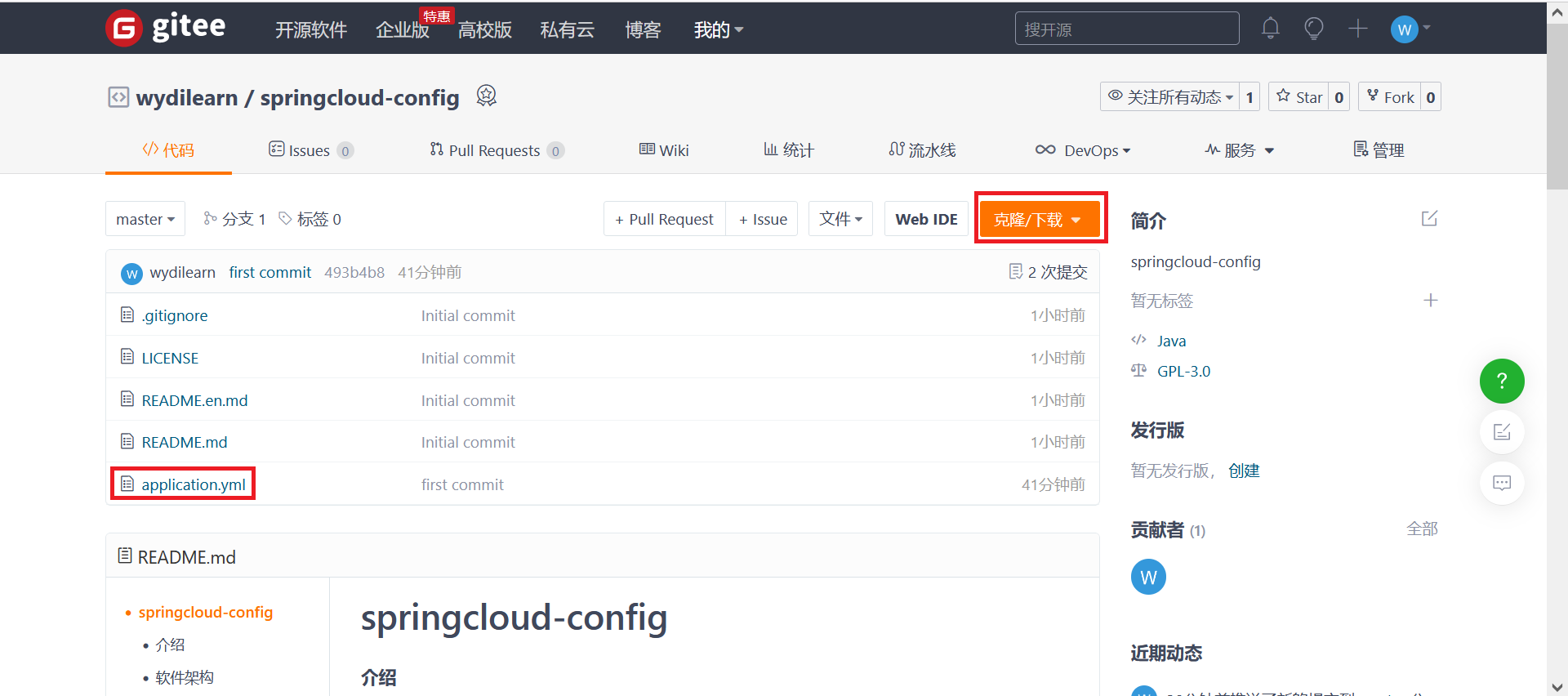The image size is (1568, 696).
Task: Open the 我的 menu in top navigation
Action: click(x=718, y=30)
